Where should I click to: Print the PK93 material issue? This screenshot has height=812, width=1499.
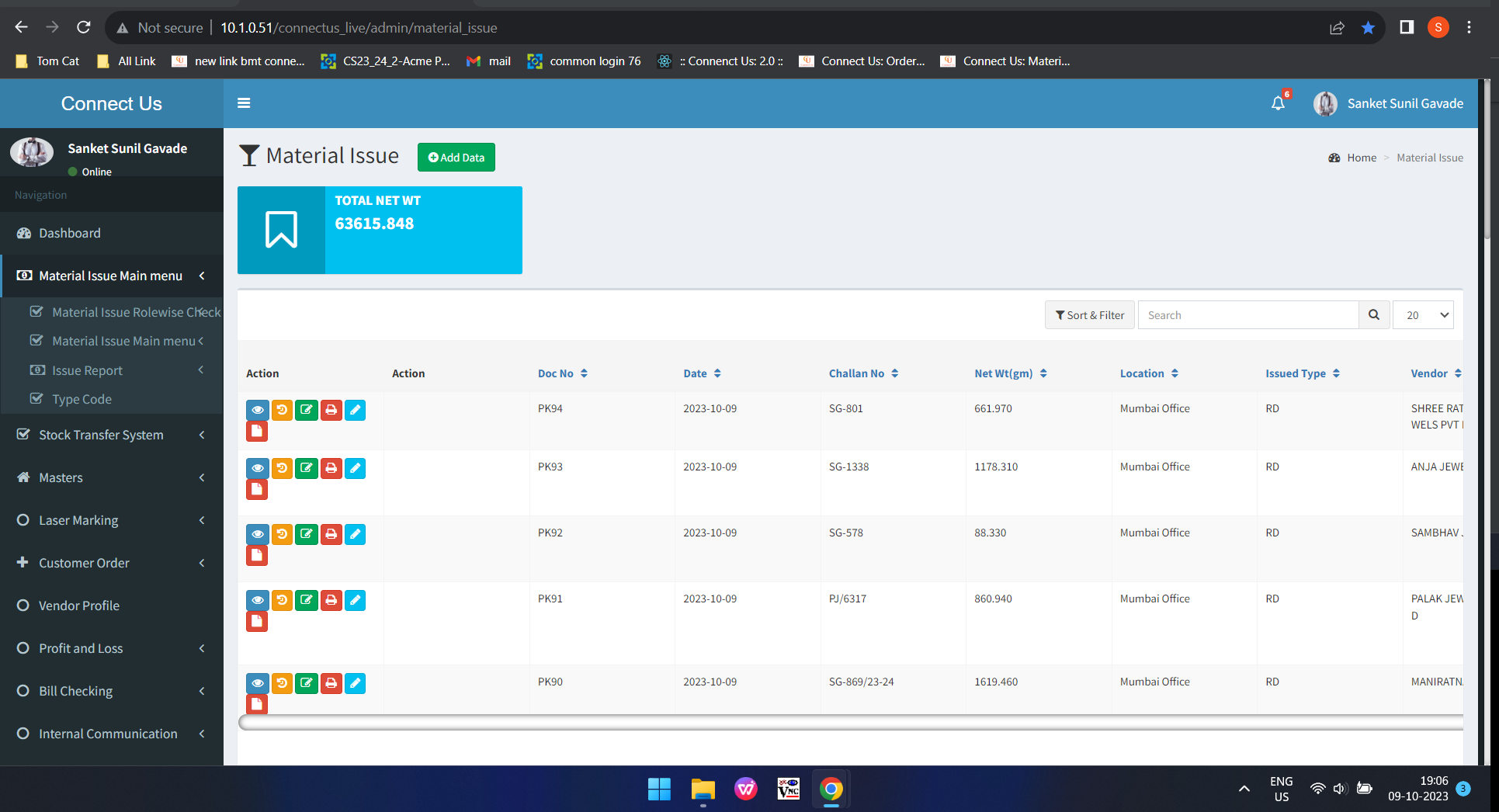pos(331,468)
